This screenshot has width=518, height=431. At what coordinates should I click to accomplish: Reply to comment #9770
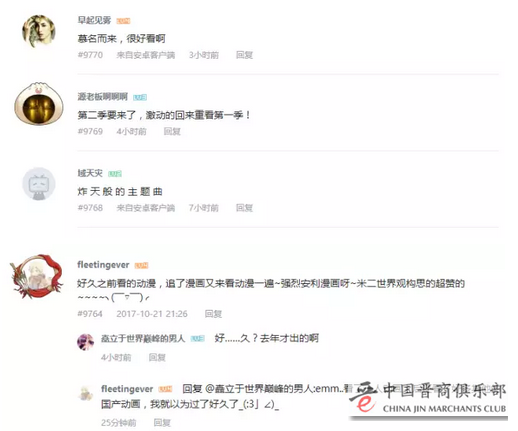pos(244,55)
